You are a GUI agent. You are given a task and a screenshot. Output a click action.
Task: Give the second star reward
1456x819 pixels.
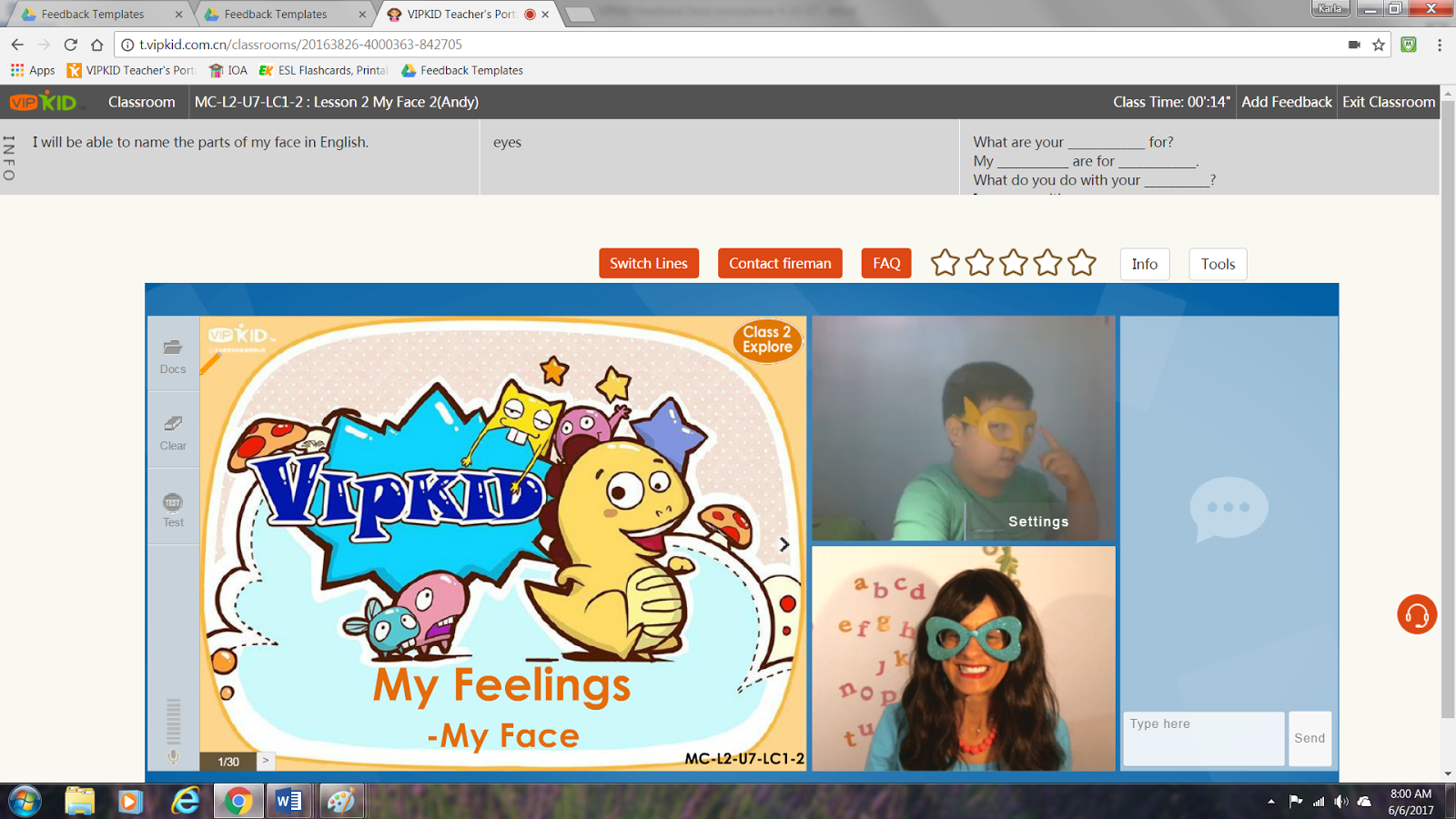(979, 263)
